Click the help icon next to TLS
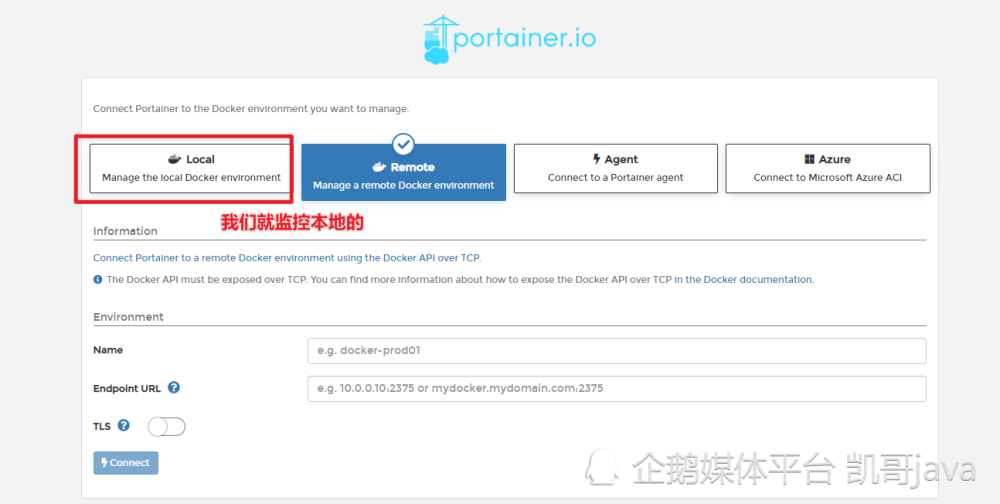1000x504 pixels. pyautogui.click(x=124, y=425)
